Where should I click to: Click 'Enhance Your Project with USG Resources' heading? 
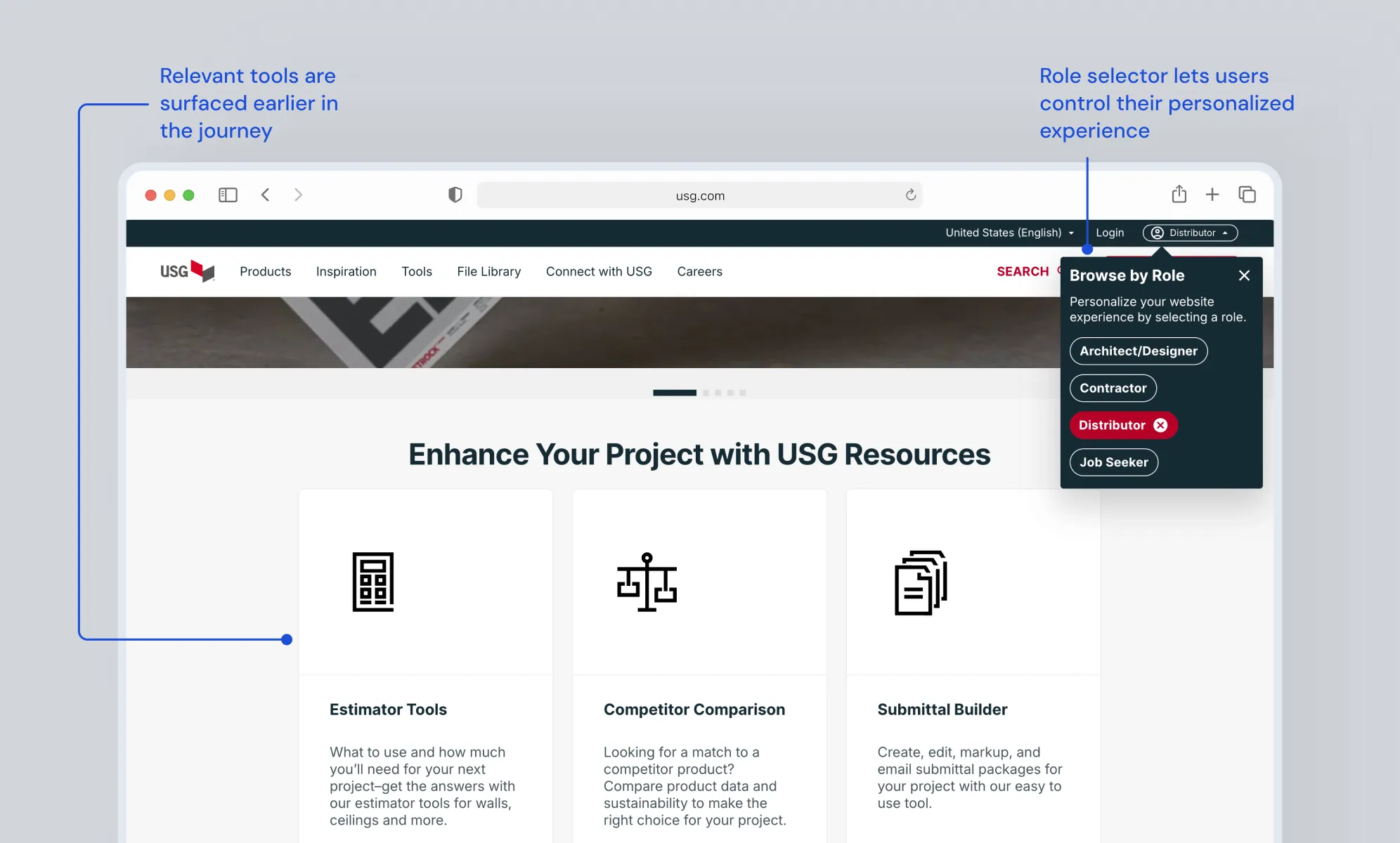(x=699, y=455)
